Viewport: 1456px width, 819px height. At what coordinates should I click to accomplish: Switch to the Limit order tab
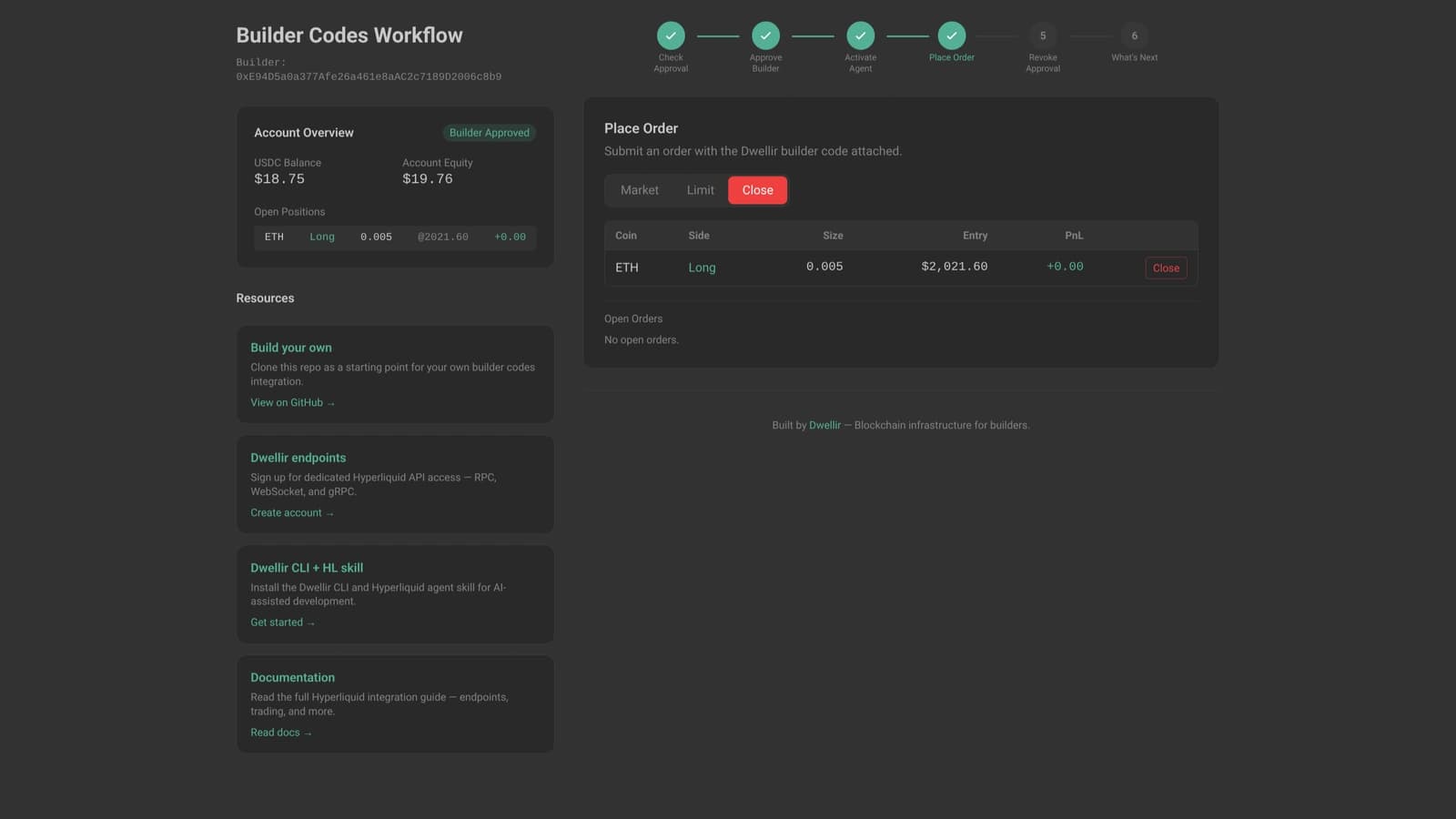coord(700,190)
